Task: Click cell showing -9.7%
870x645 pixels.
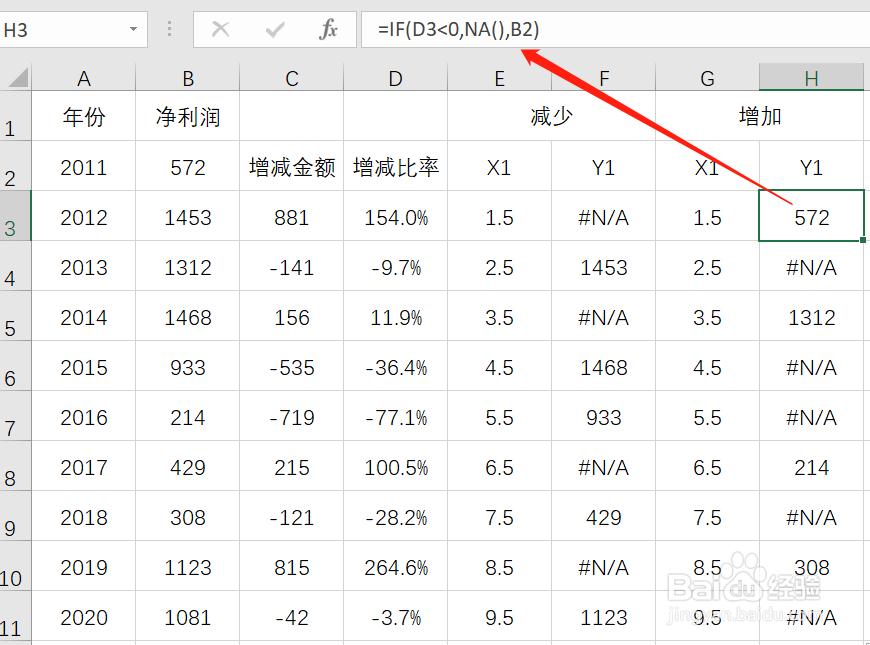Action: [x=396, y=267]
